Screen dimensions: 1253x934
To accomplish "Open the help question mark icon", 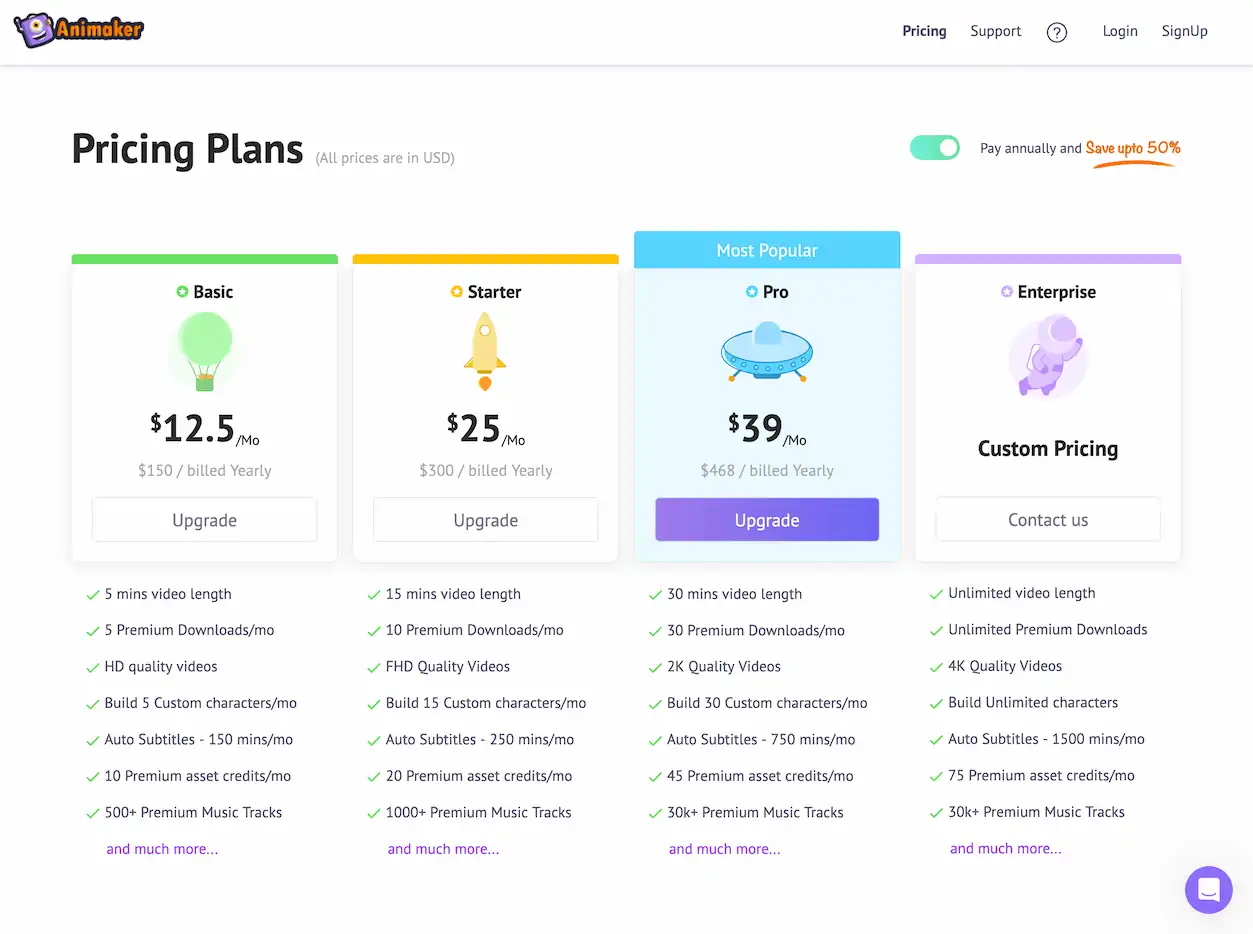I will pyautogui.click(x=1056, y=32).
